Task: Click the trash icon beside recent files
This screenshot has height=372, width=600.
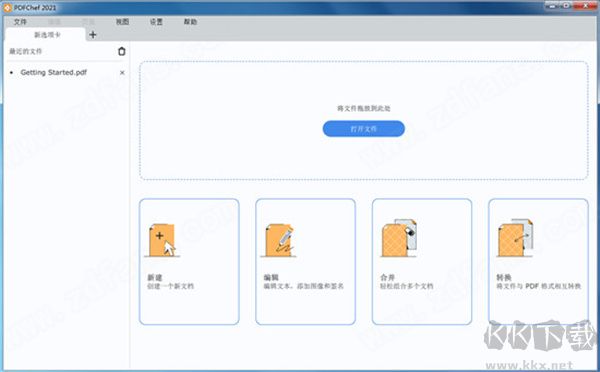Action: click(x=122, y=51)
